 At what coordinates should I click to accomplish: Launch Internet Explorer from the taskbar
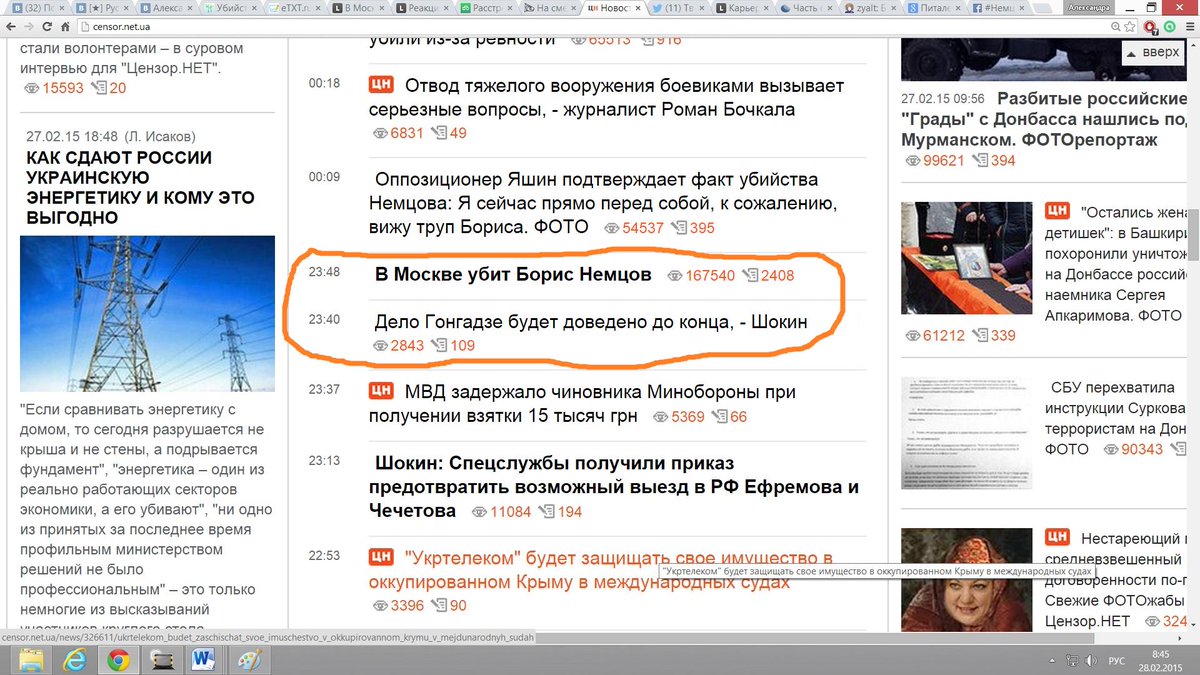click(74, 660)
